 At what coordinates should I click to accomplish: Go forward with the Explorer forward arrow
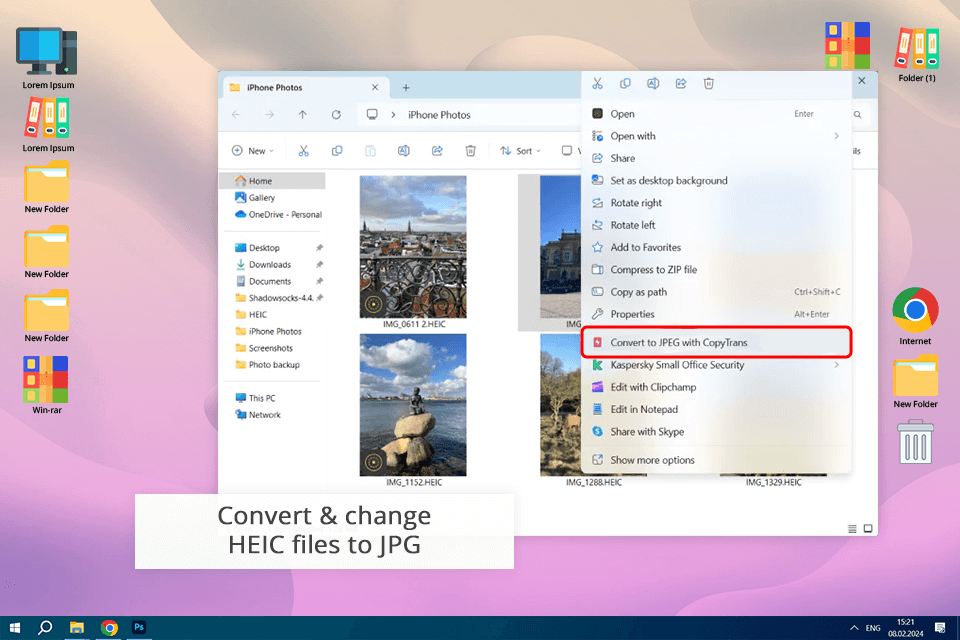[x=269, y=115]
